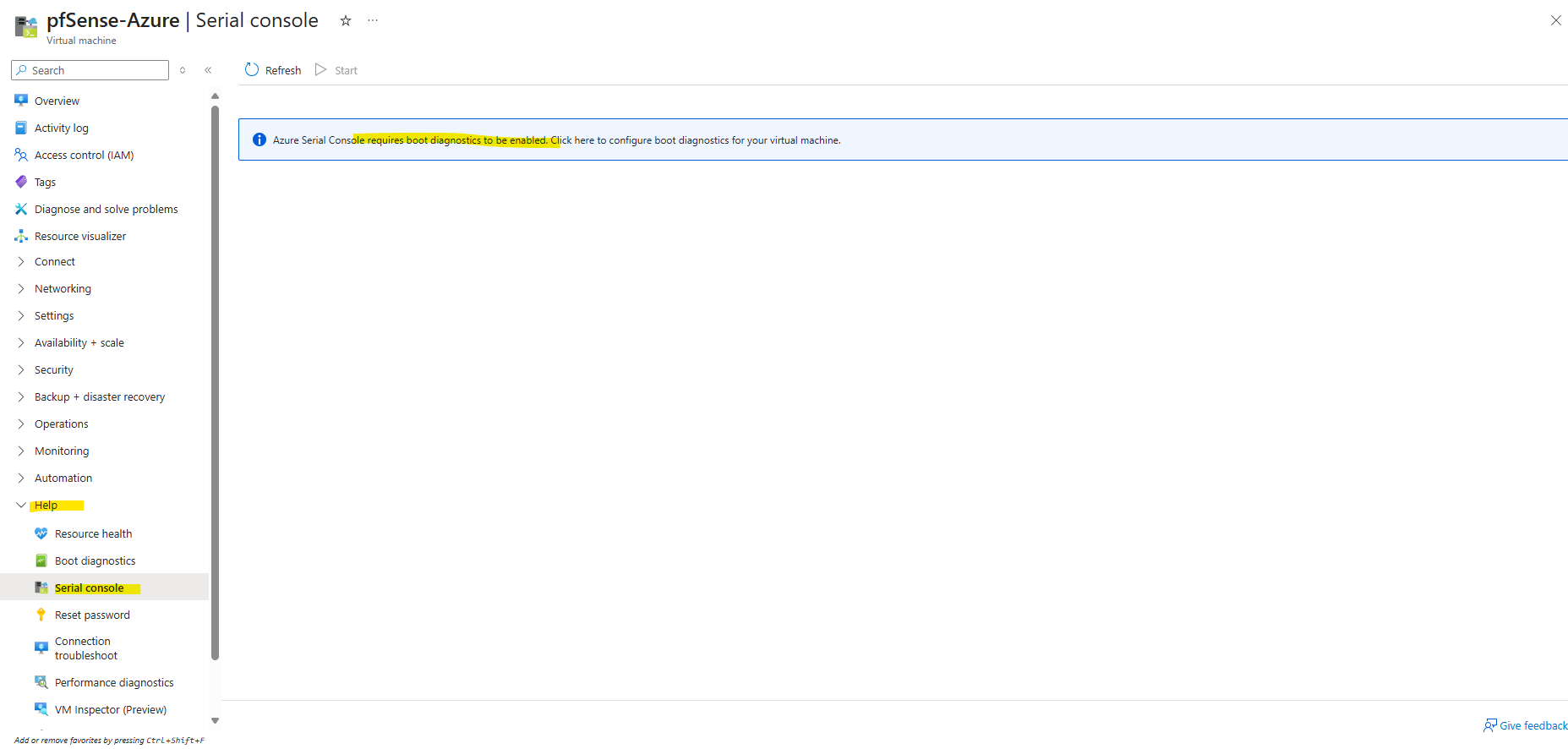The width and height of the screenshot is (1568, 749).
Task: Expand the Security menu group
Action: (21, 370)
